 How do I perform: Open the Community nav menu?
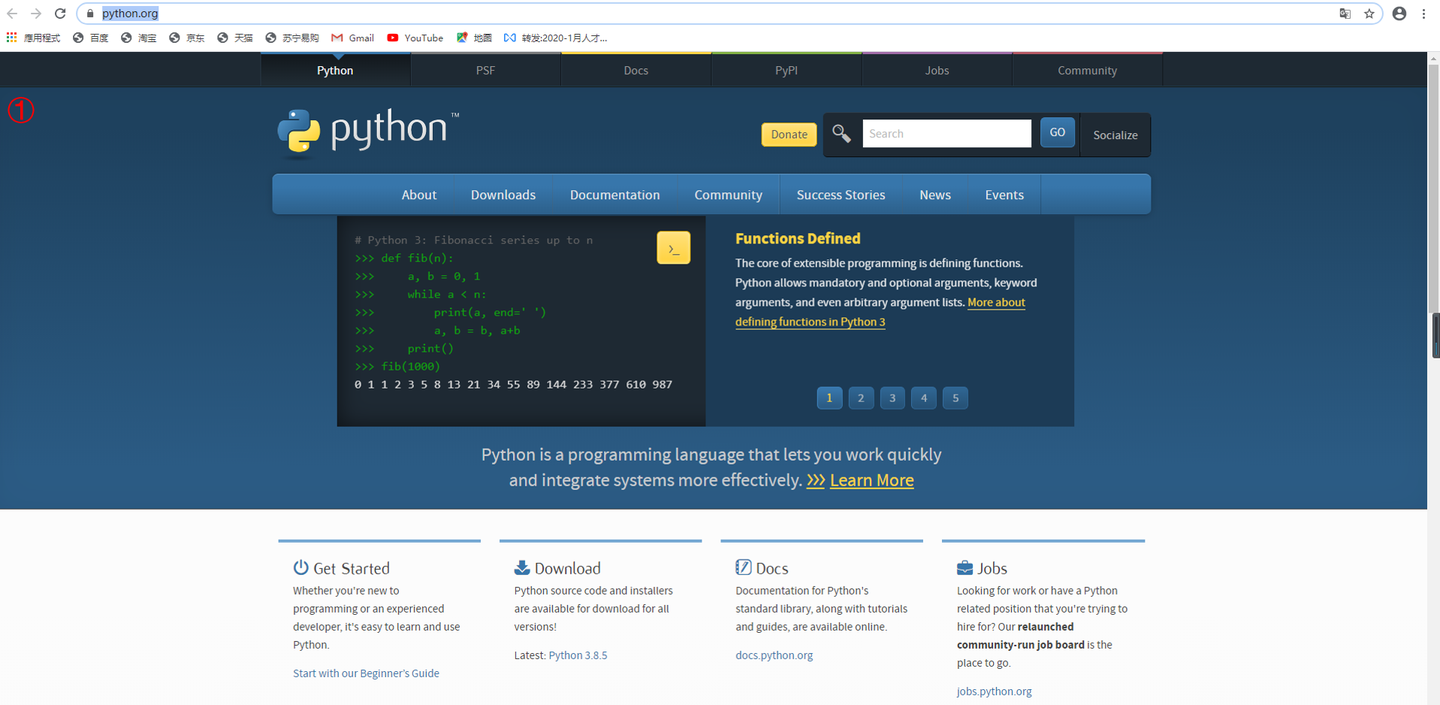point(728,195)
